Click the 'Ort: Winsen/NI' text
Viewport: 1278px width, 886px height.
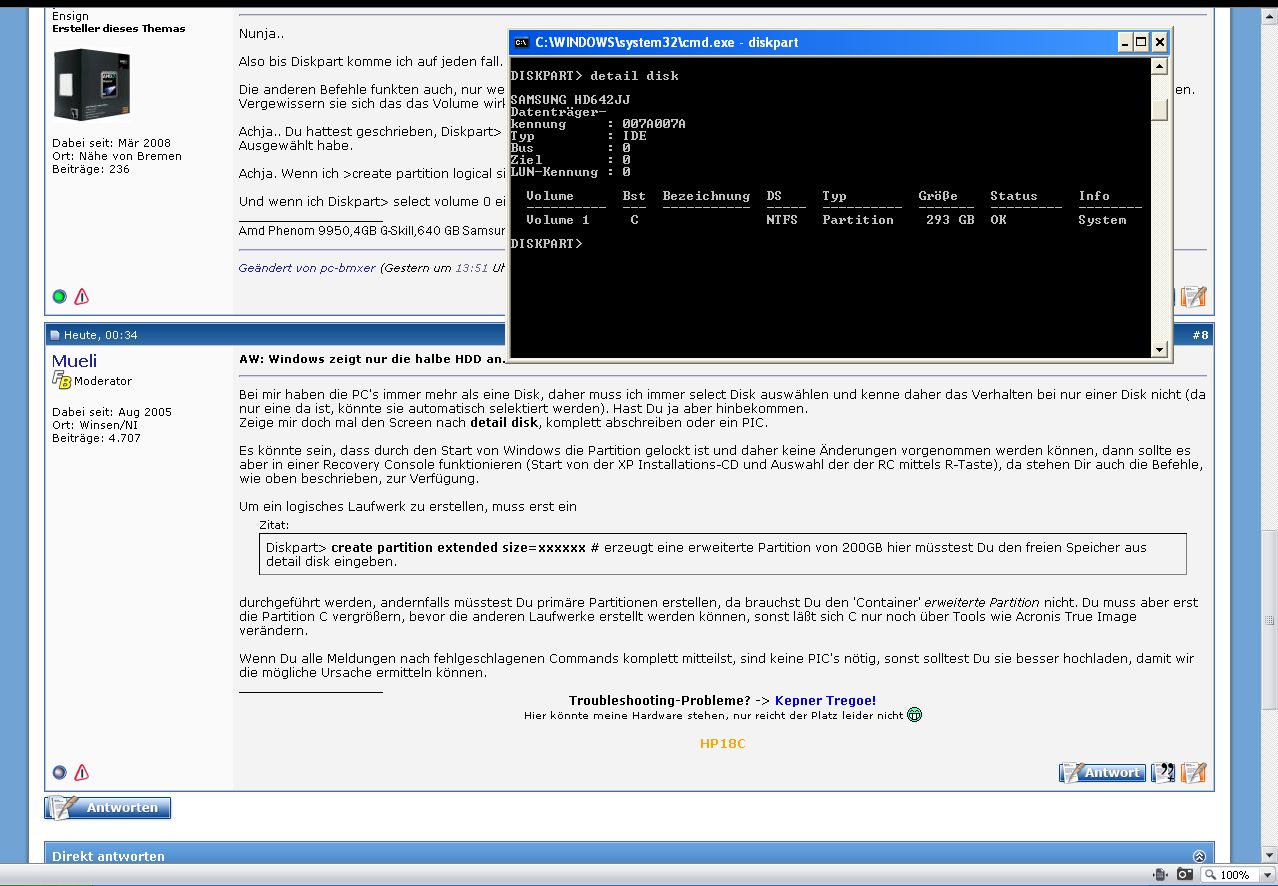[95, 425]
